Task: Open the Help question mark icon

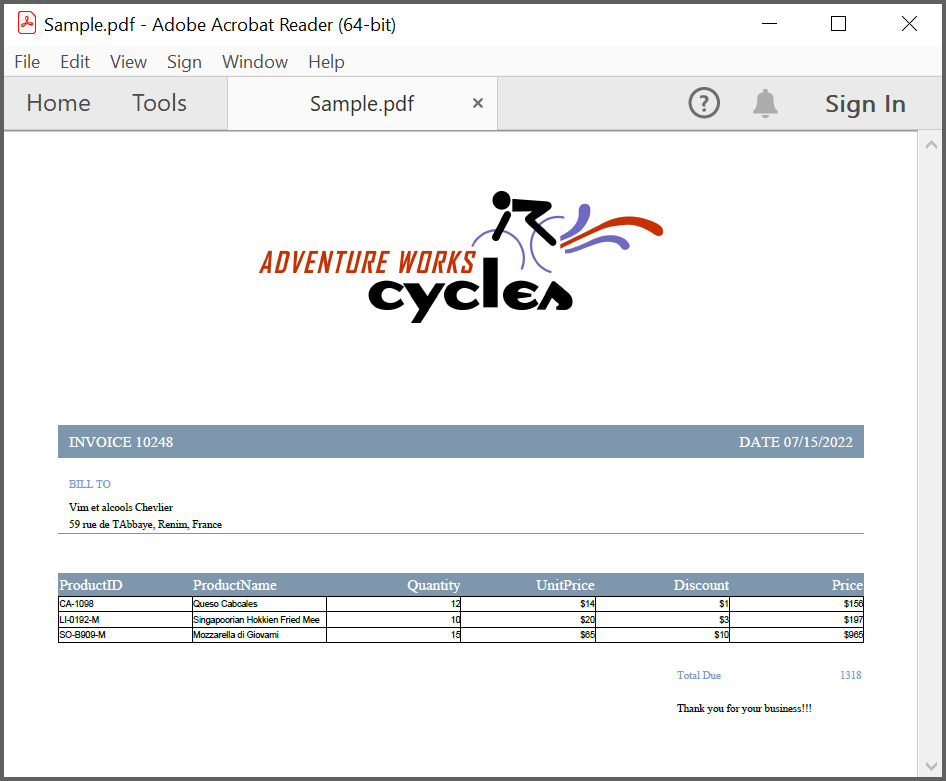Action: point(703,103)
